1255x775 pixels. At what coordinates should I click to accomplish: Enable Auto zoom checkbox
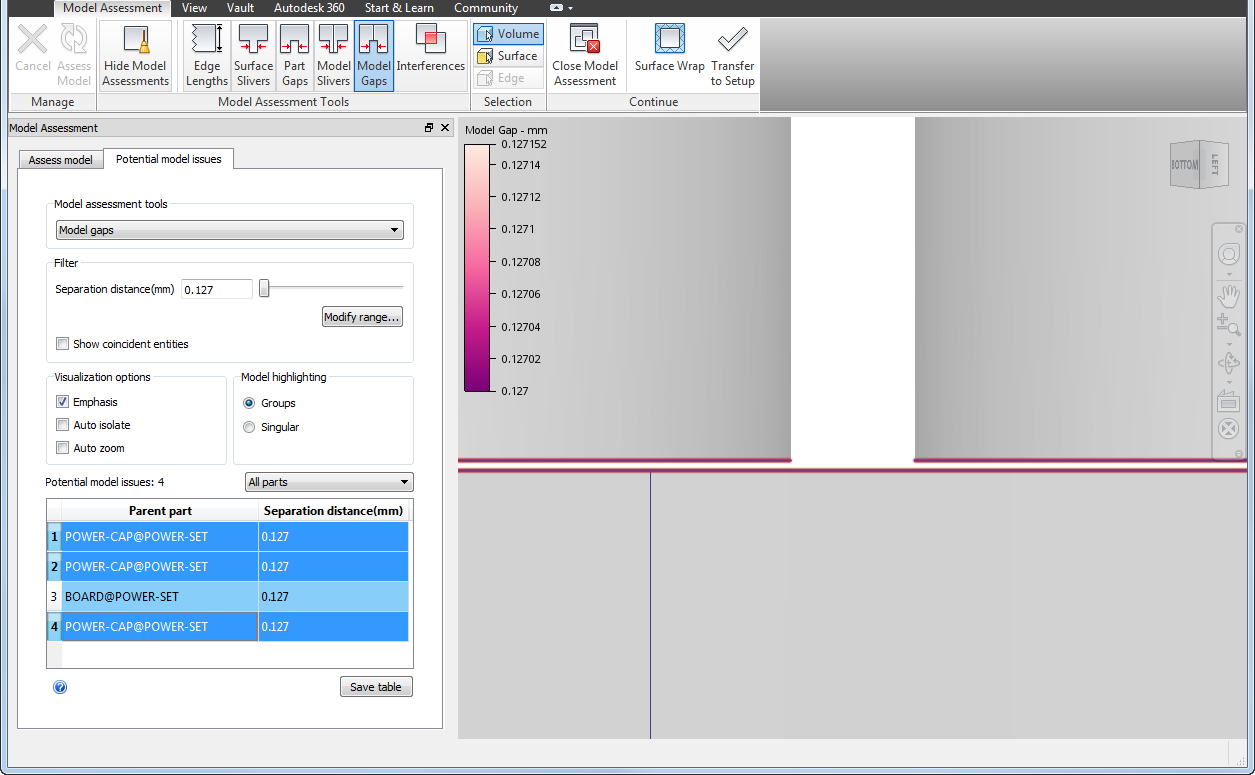click(x=63, y=448)
